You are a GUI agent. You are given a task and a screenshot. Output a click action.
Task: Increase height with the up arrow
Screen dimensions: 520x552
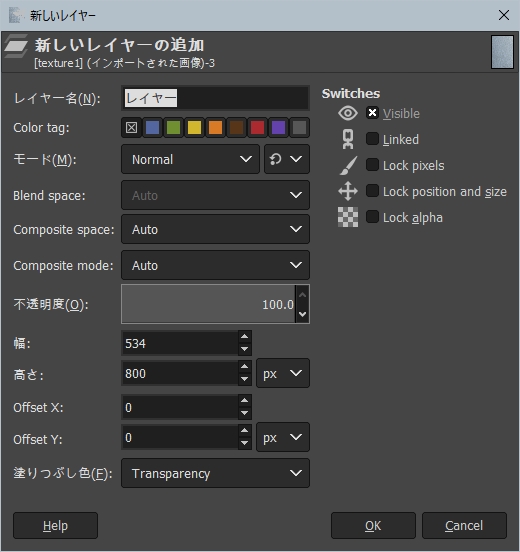[245, 367]
